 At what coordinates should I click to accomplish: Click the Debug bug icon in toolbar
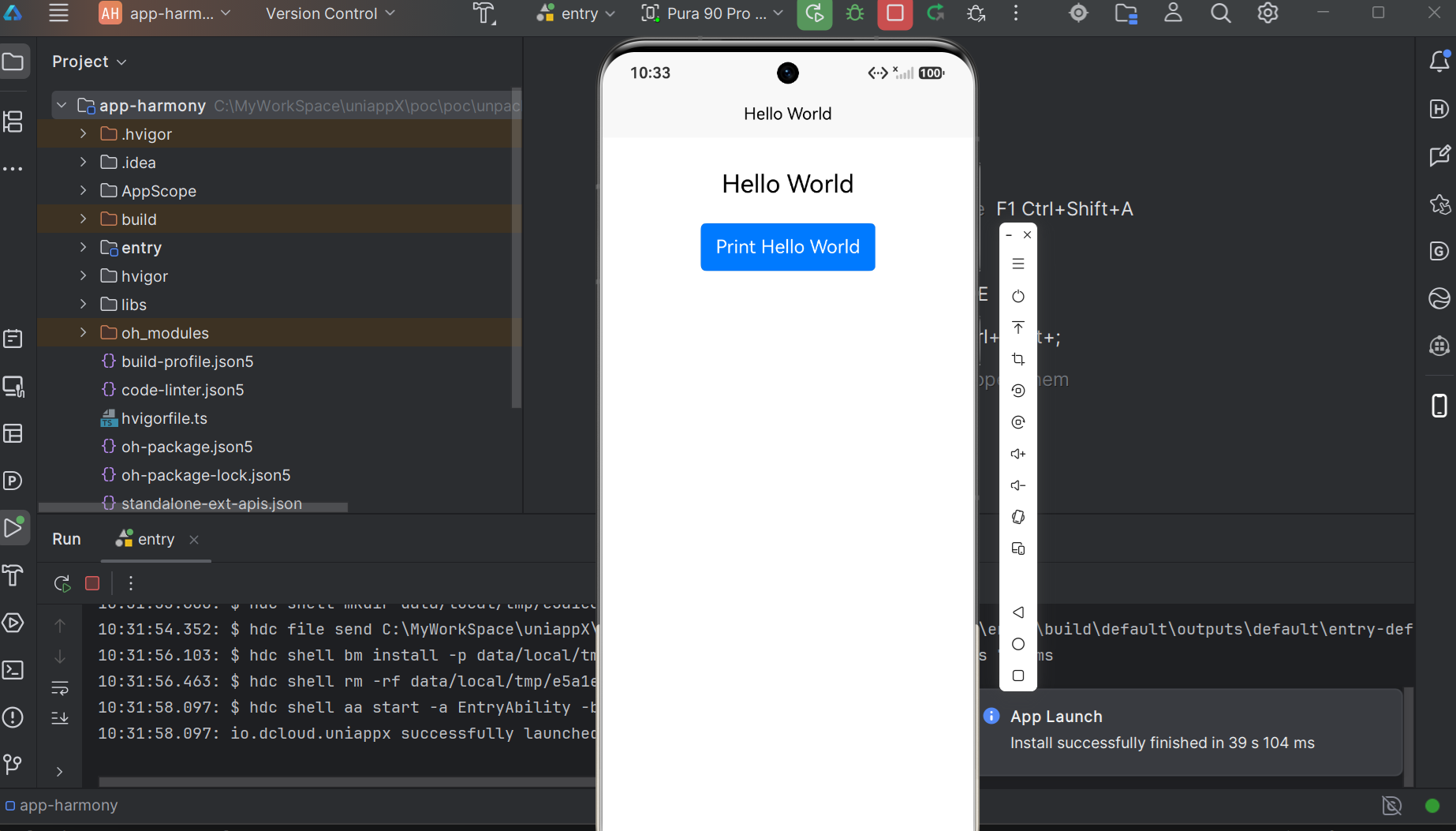tap(855, 13)
